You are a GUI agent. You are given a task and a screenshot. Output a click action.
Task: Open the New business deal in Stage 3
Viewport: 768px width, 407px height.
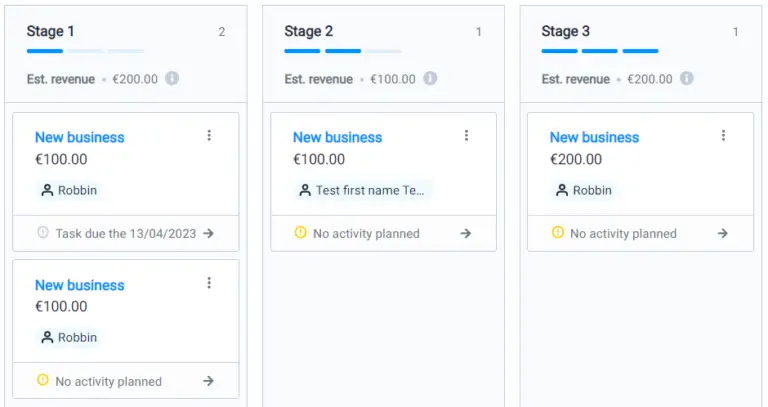point(594,137)
